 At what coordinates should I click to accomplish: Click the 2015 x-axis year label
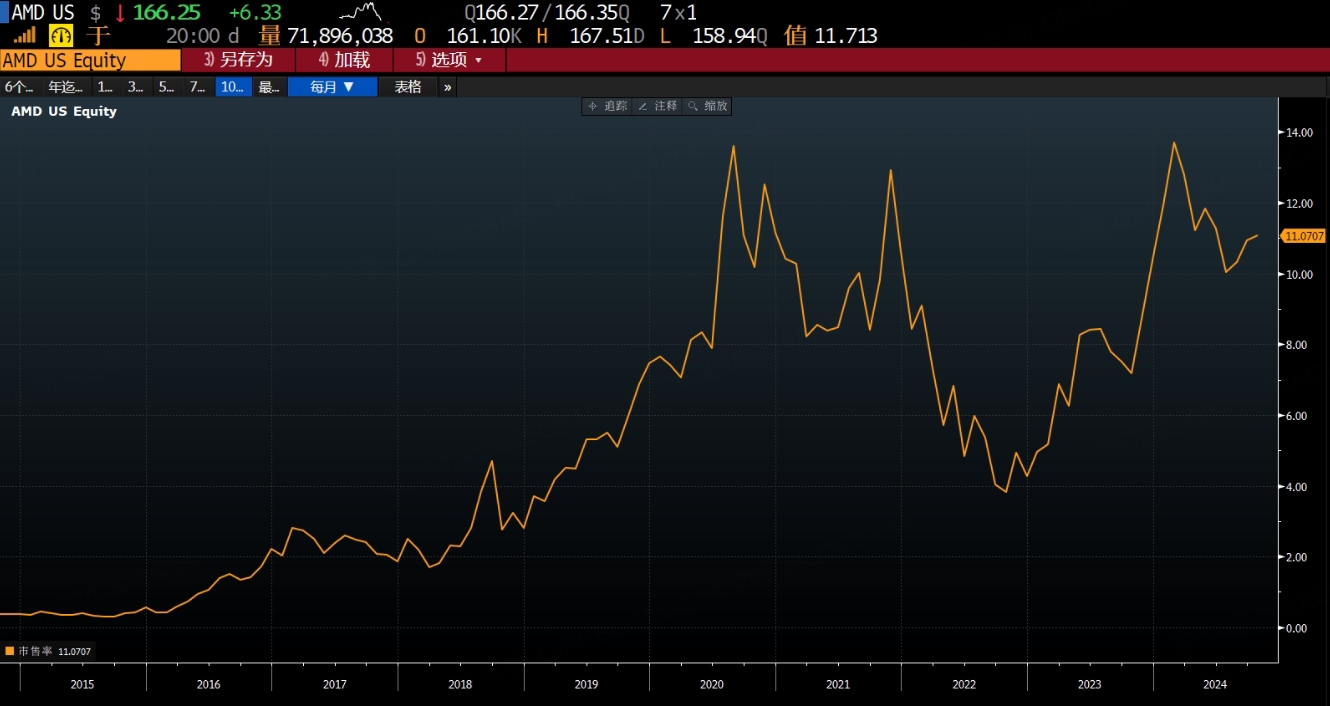pos(83,684)
